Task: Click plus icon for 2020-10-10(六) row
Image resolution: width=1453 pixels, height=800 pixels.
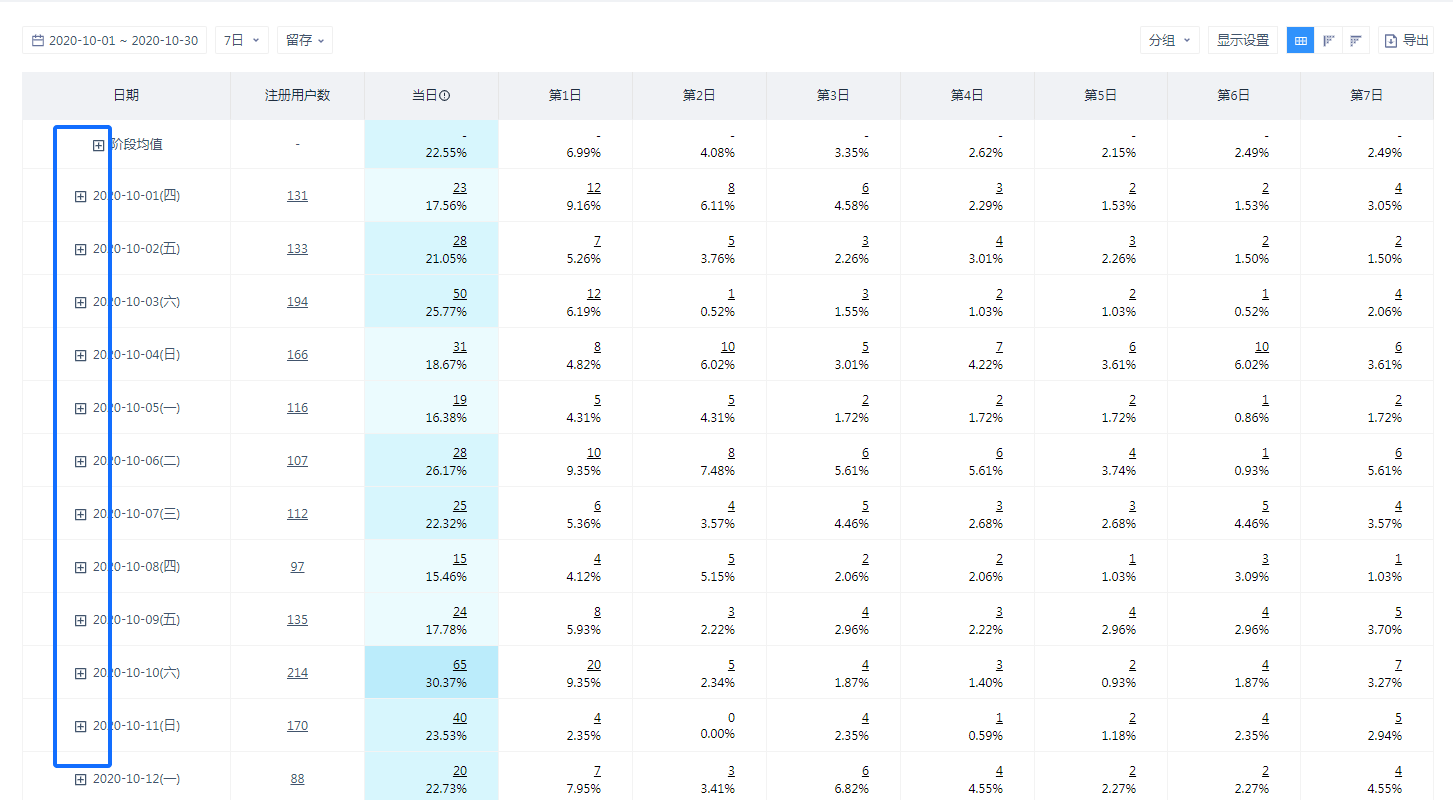Action: [81, 673]
